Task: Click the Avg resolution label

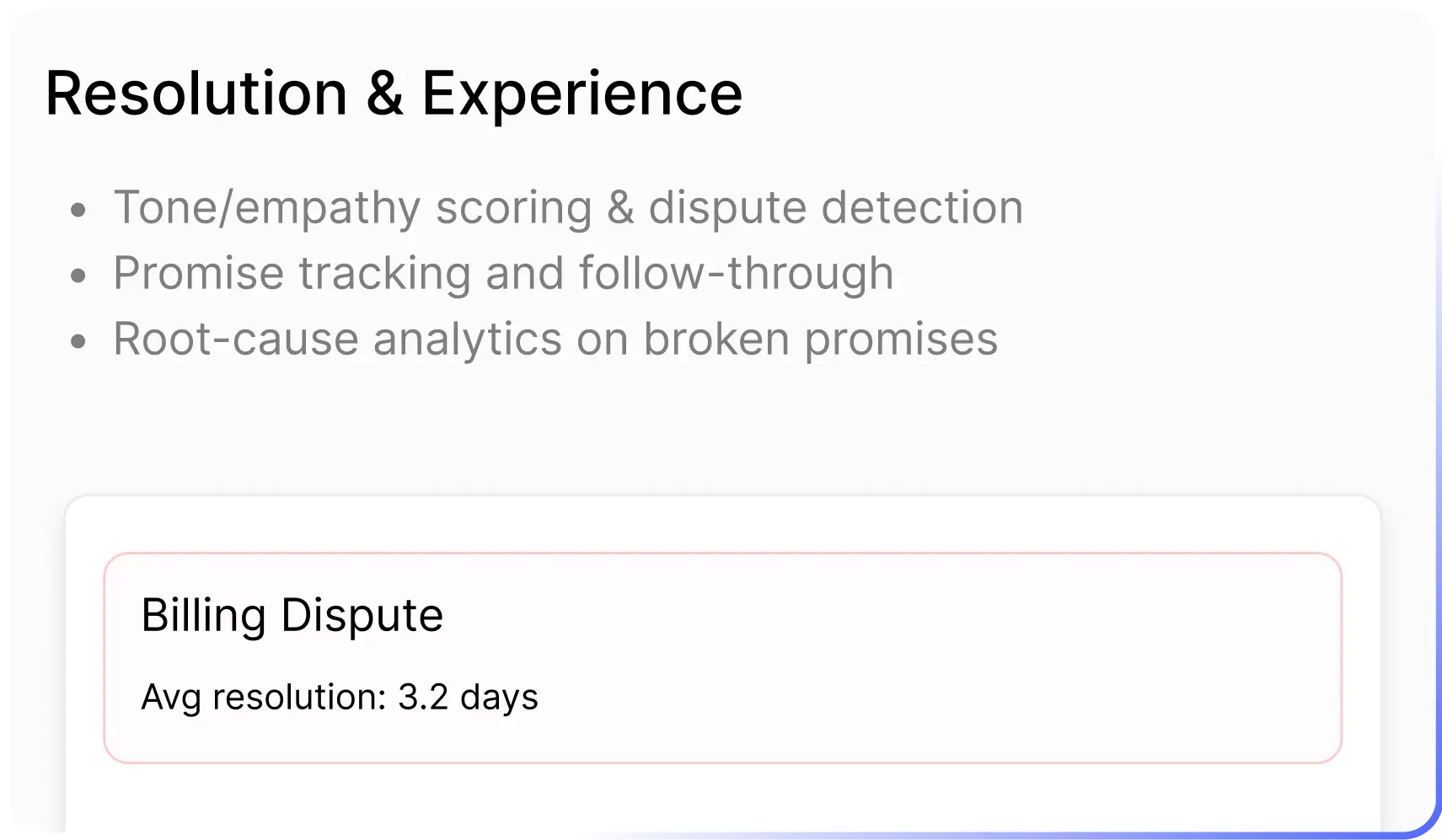Action: tap(263, 698)
